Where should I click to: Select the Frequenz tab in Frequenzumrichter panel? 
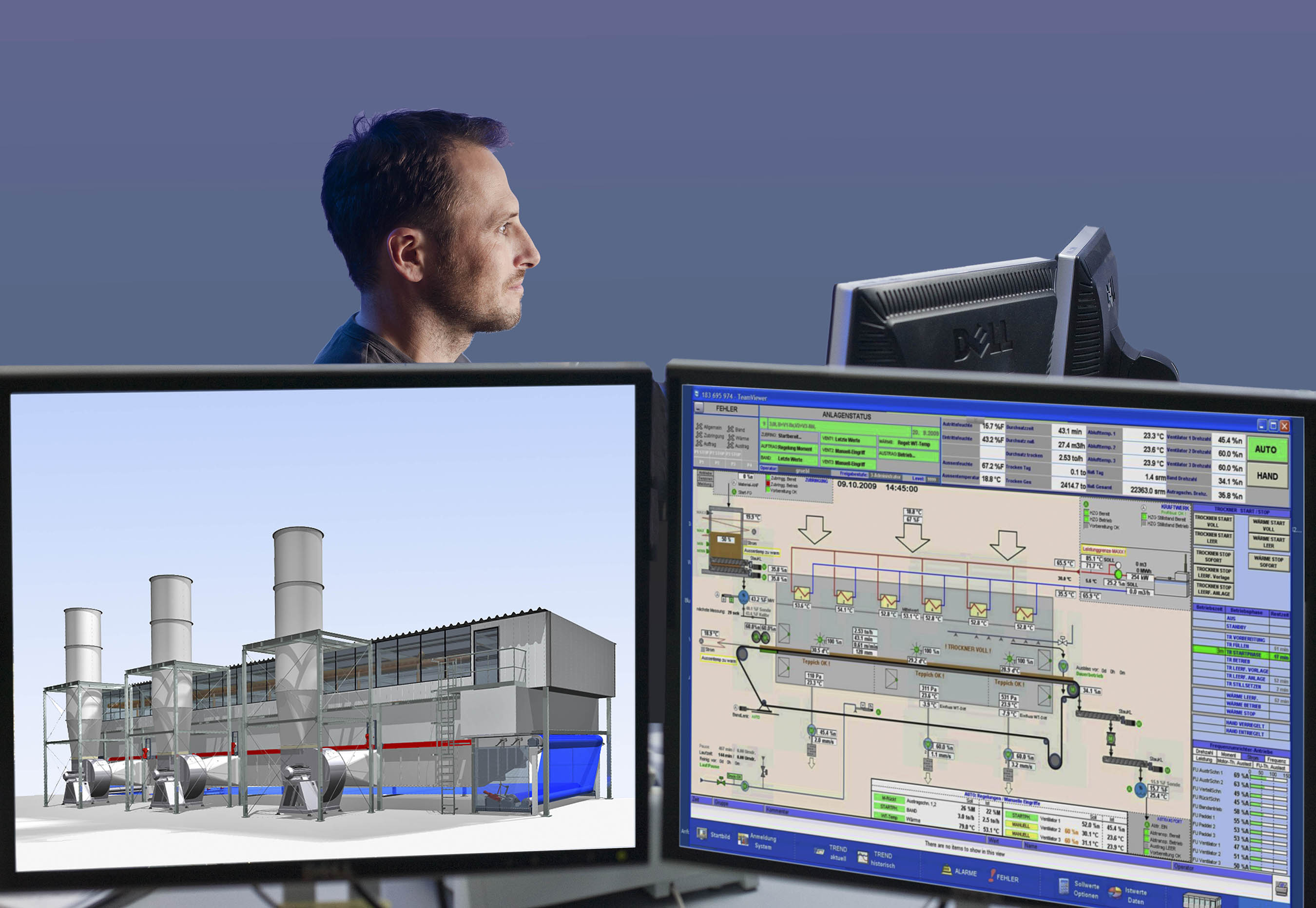click(x=1276, y=760)
